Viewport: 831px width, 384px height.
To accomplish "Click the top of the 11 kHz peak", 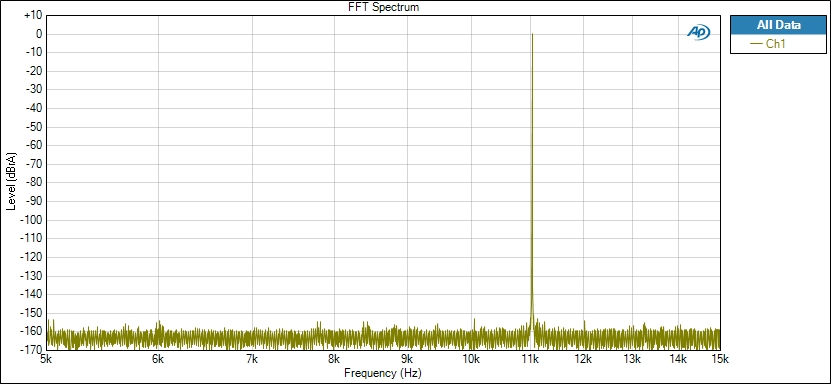I will [532, 34].
